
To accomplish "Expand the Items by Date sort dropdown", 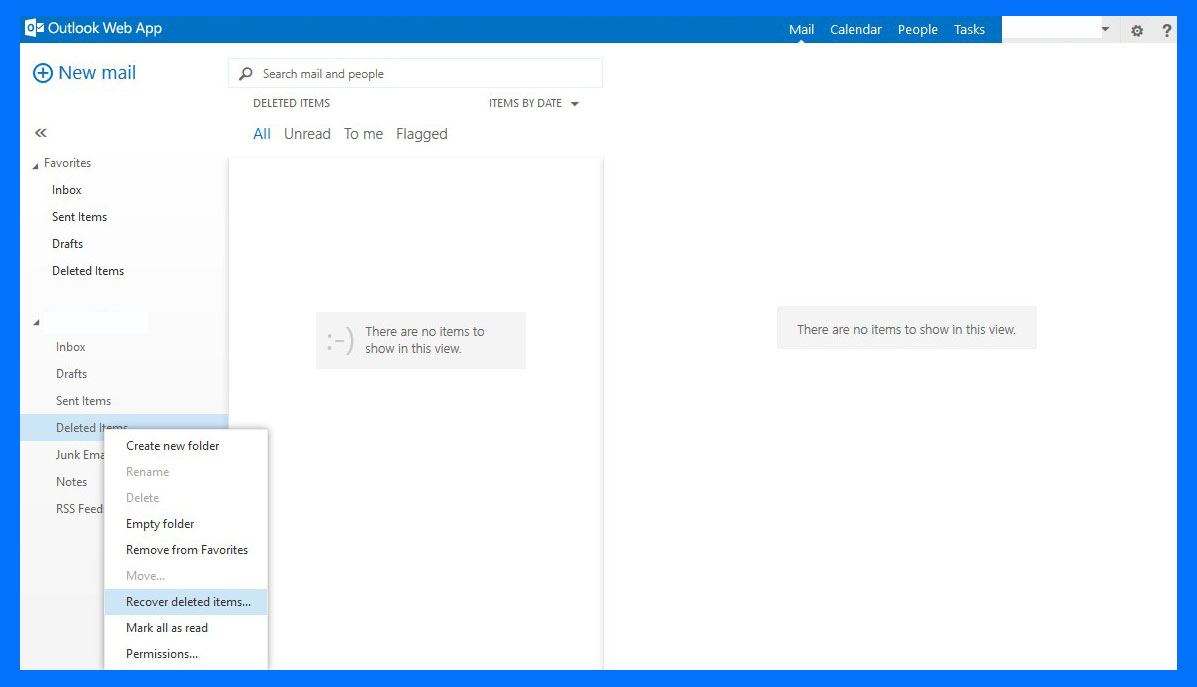I will pos(574,104).
